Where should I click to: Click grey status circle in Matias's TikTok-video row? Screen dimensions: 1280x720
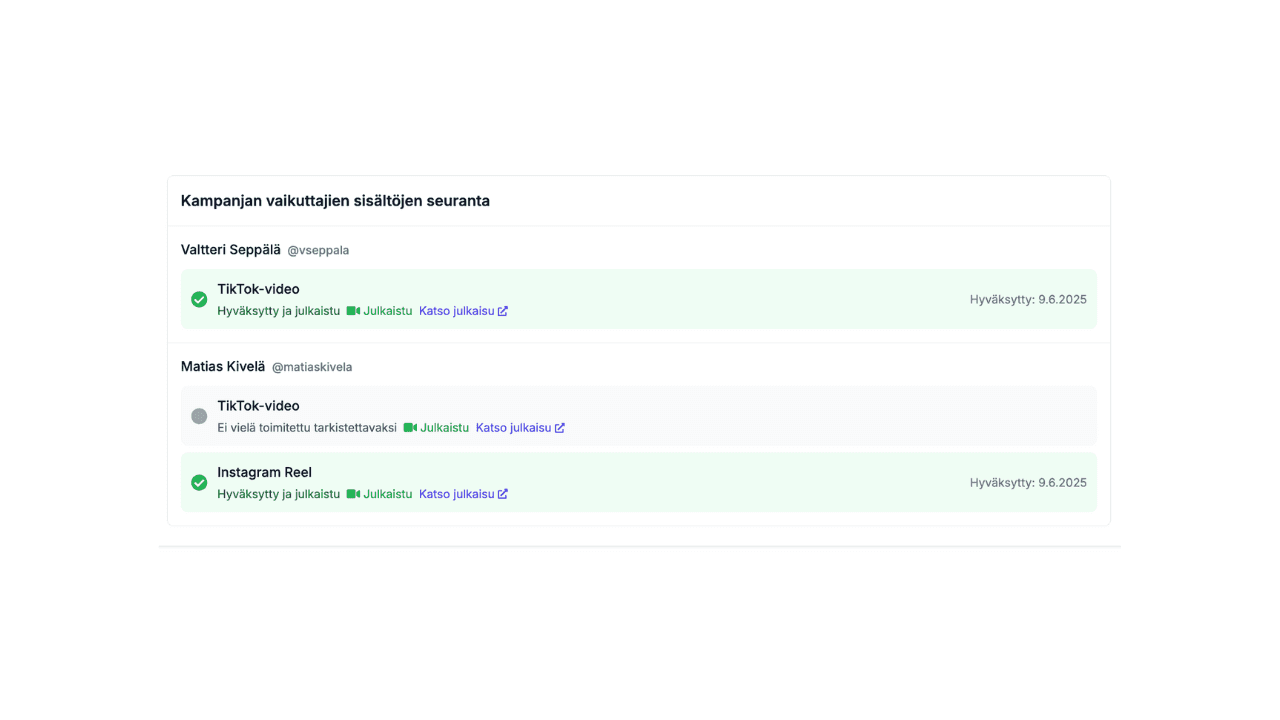point(199,416)
